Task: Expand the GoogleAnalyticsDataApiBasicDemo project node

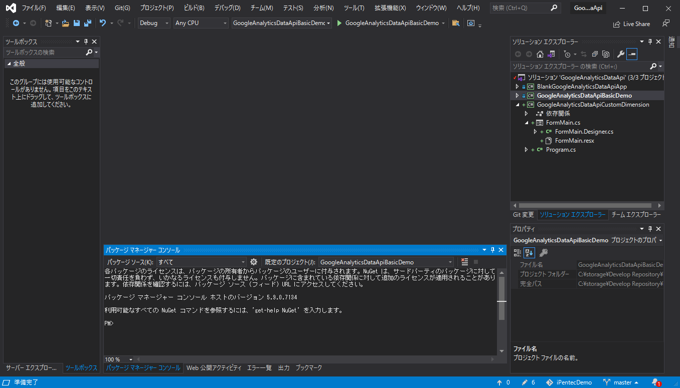Action: pos(517,96)
